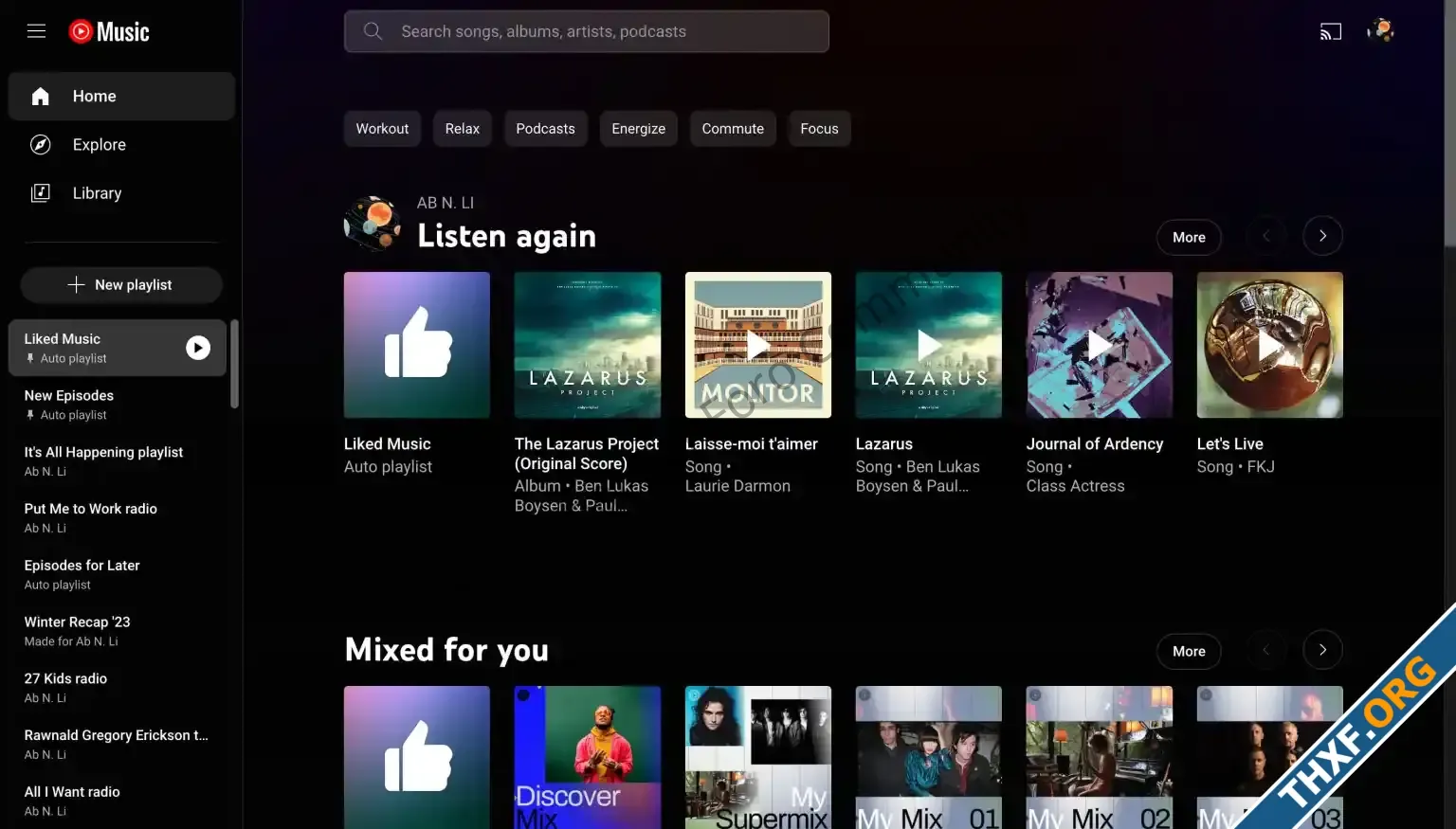Image resolution: width=1456 pixels, height=829 pixels.
Task: Select the Focus mood chip
Action: [819, 129]
